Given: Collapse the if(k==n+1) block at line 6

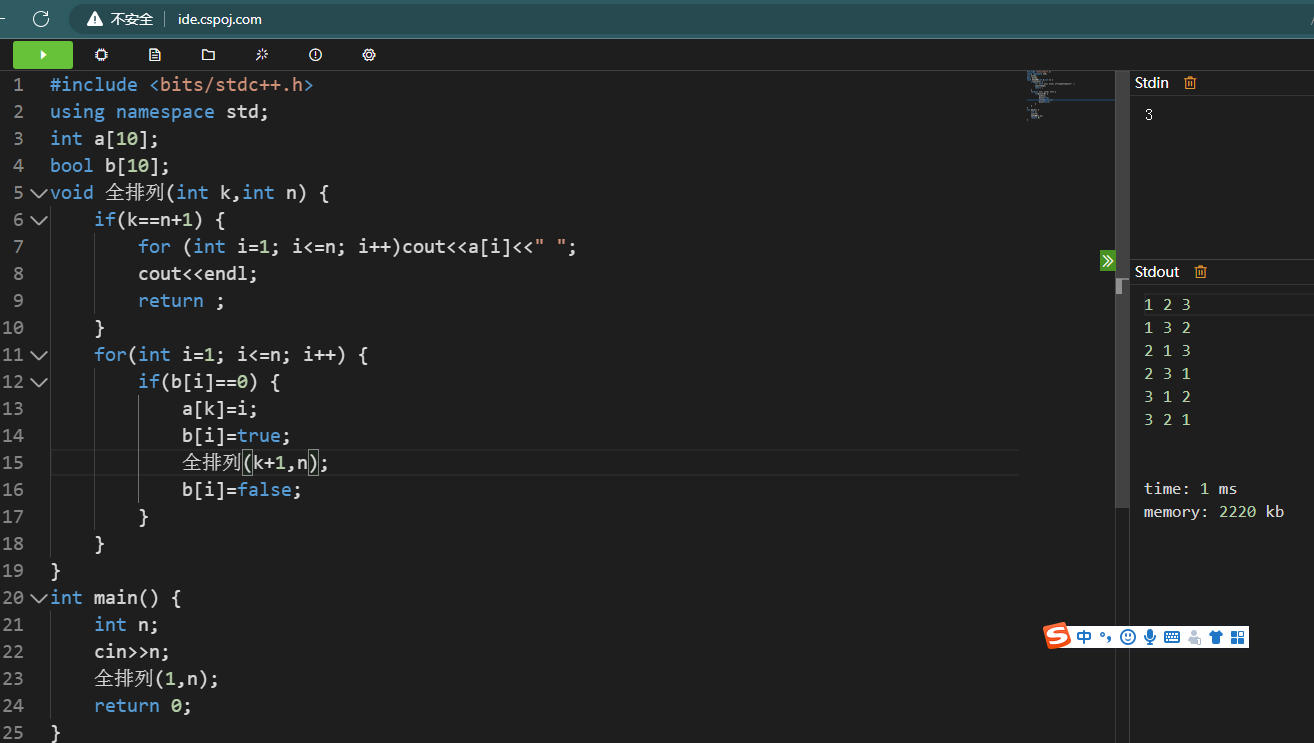Looking at the screenshot, I should coord(38,219).
